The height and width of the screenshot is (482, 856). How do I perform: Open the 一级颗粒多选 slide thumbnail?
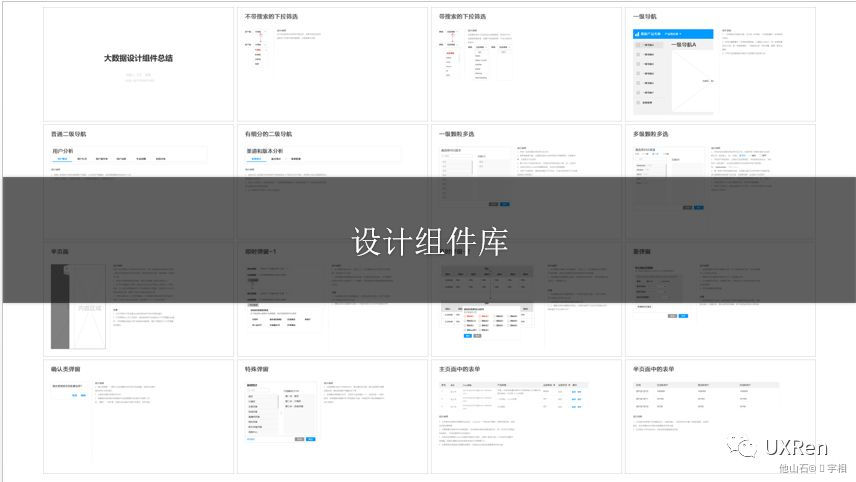[526, 182]
